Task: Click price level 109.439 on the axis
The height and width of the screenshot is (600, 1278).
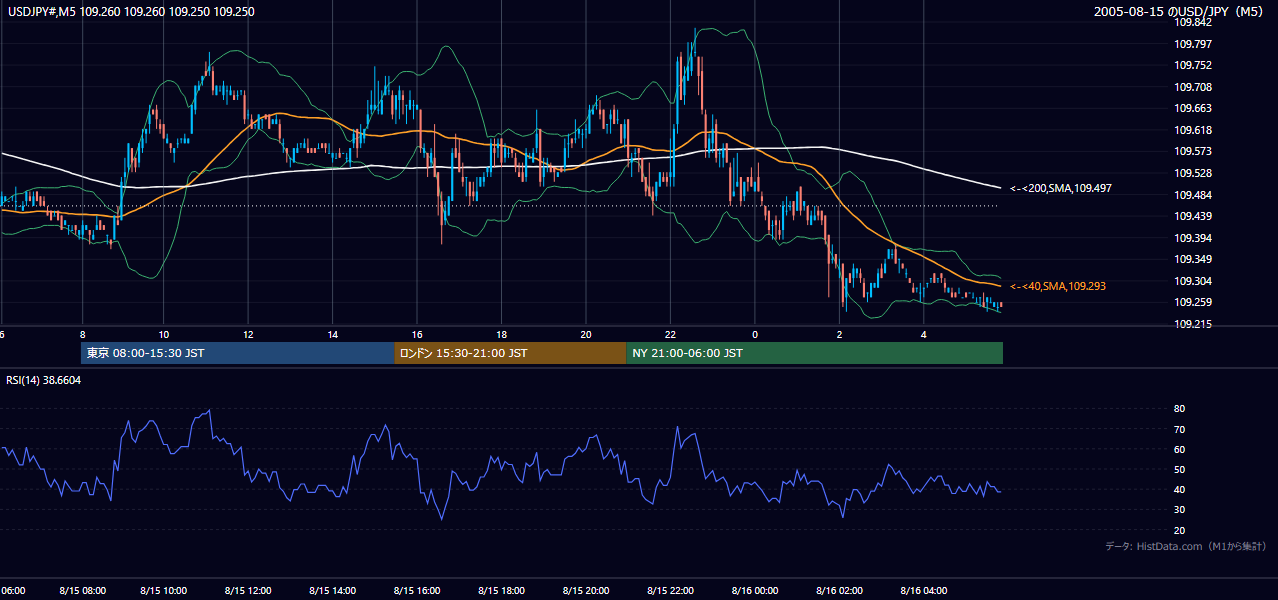Action: (x=1193, y=216)
